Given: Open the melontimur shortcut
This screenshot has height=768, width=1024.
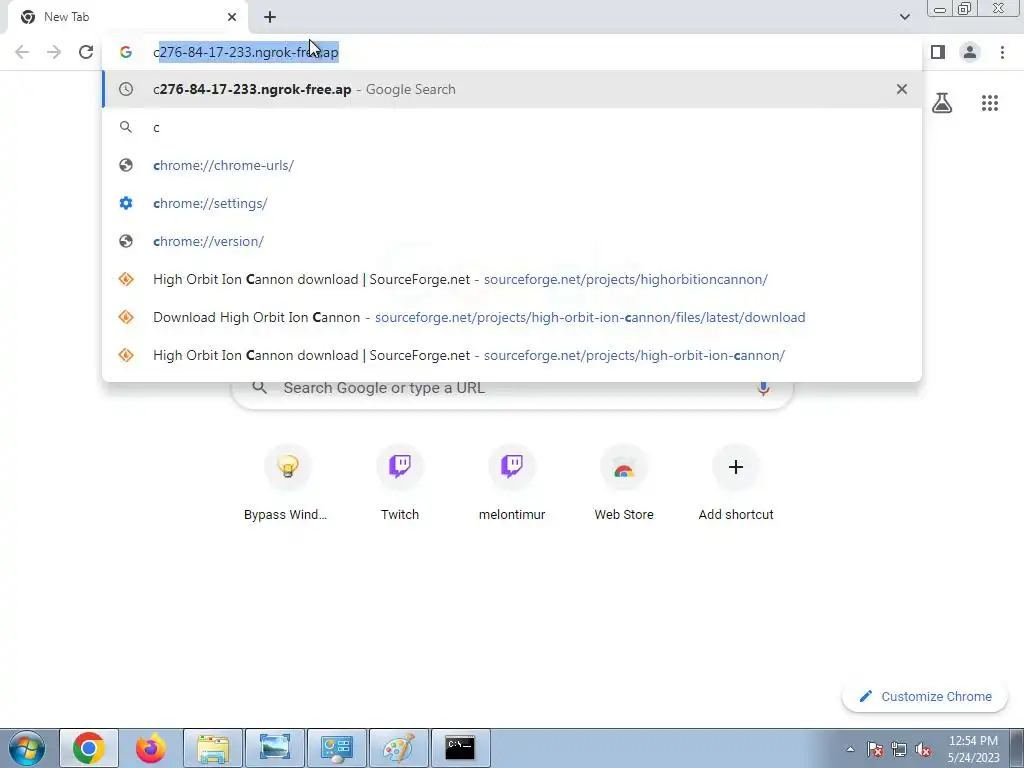Looking at the screenshot, I should click(512, 483).
